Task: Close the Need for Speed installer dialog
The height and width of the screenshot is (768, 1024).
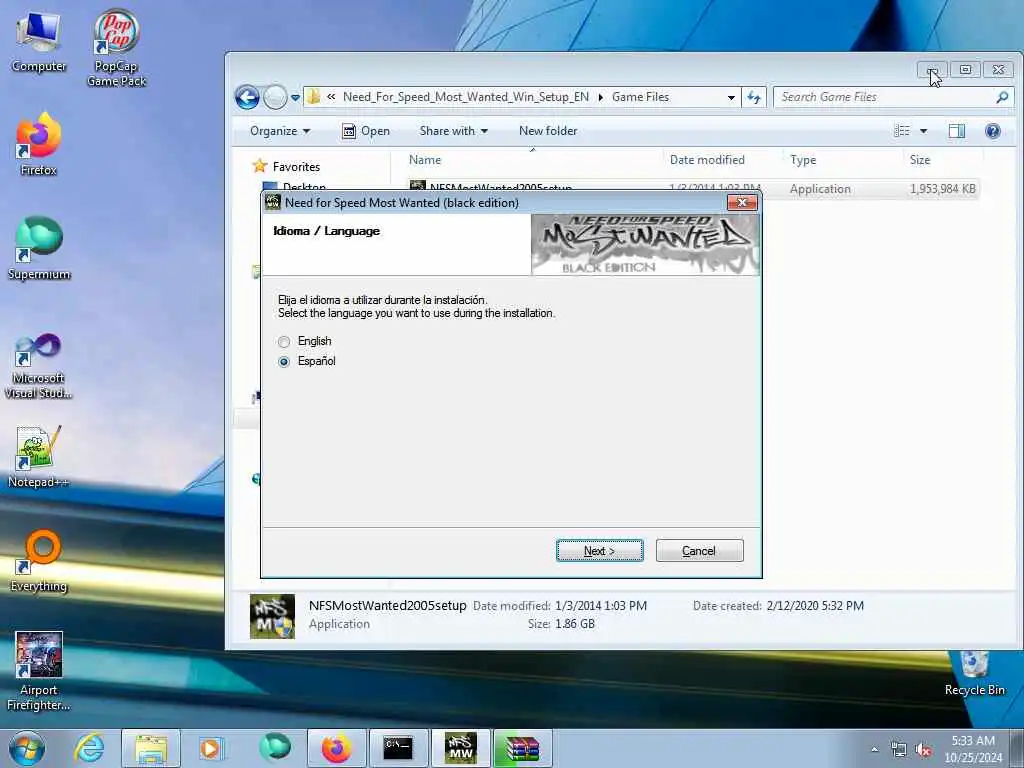Action: click(742, 202)
